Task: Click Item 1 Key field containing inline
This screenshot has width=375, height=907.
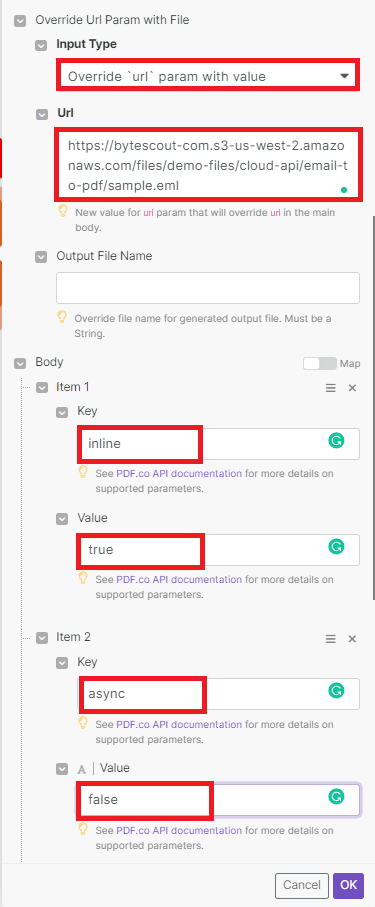Action: coord(218,444)
